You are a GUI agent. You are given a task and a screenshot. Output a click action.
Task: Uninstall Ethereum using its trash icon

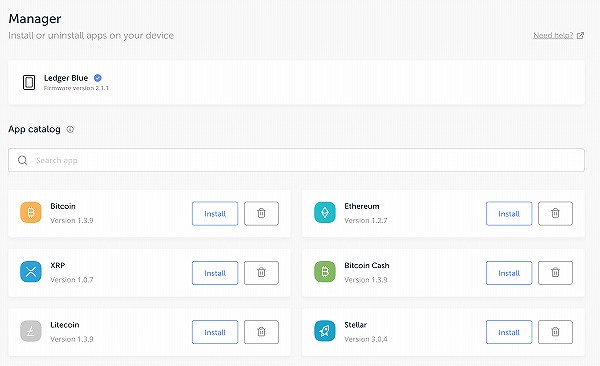click(x=555, y=213)
